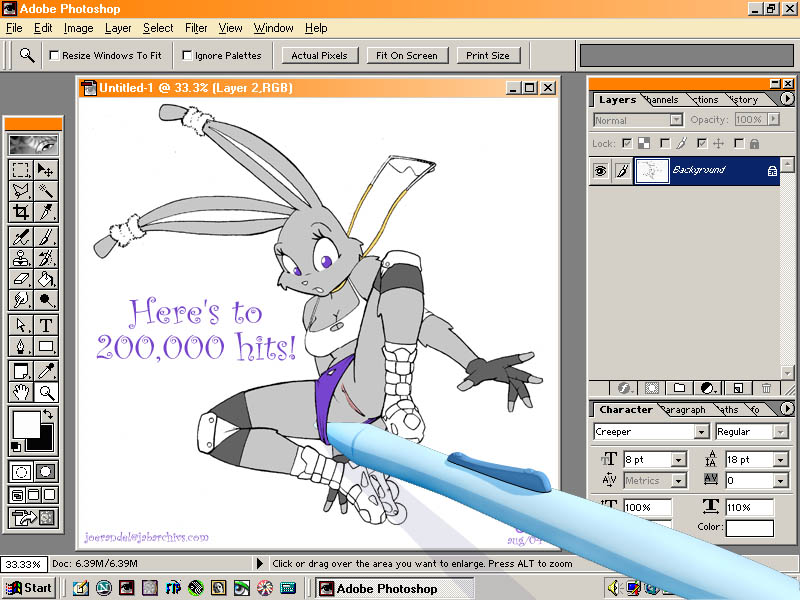This screenshot has width=800, height=600.
Task: Open the 18 pt leading dropdown
Action: 781,460
